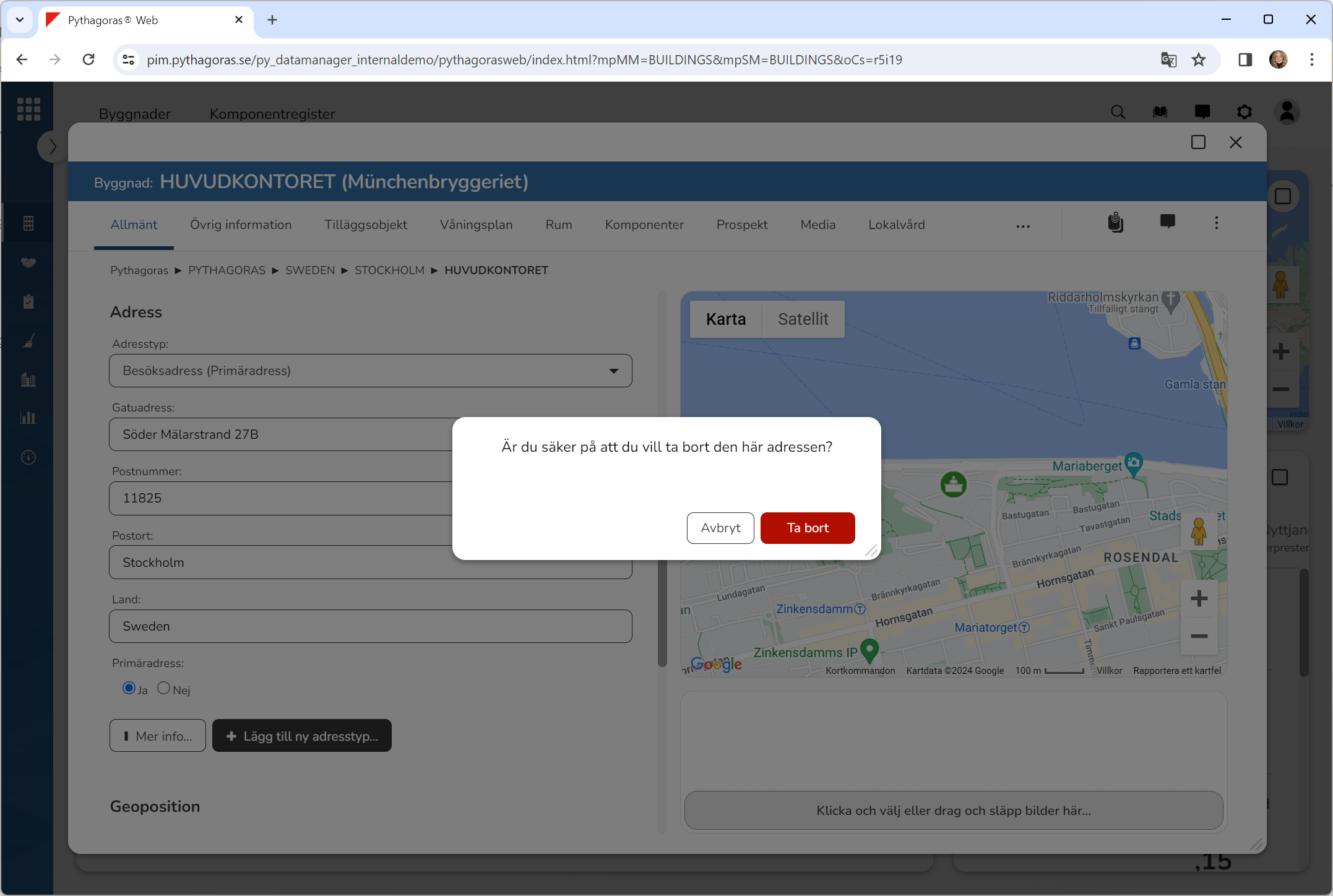Viewport: 1333px width, 896px height.
Task: Select the Ja radio button for Primäradress
Action: click(x=129, y=688)
